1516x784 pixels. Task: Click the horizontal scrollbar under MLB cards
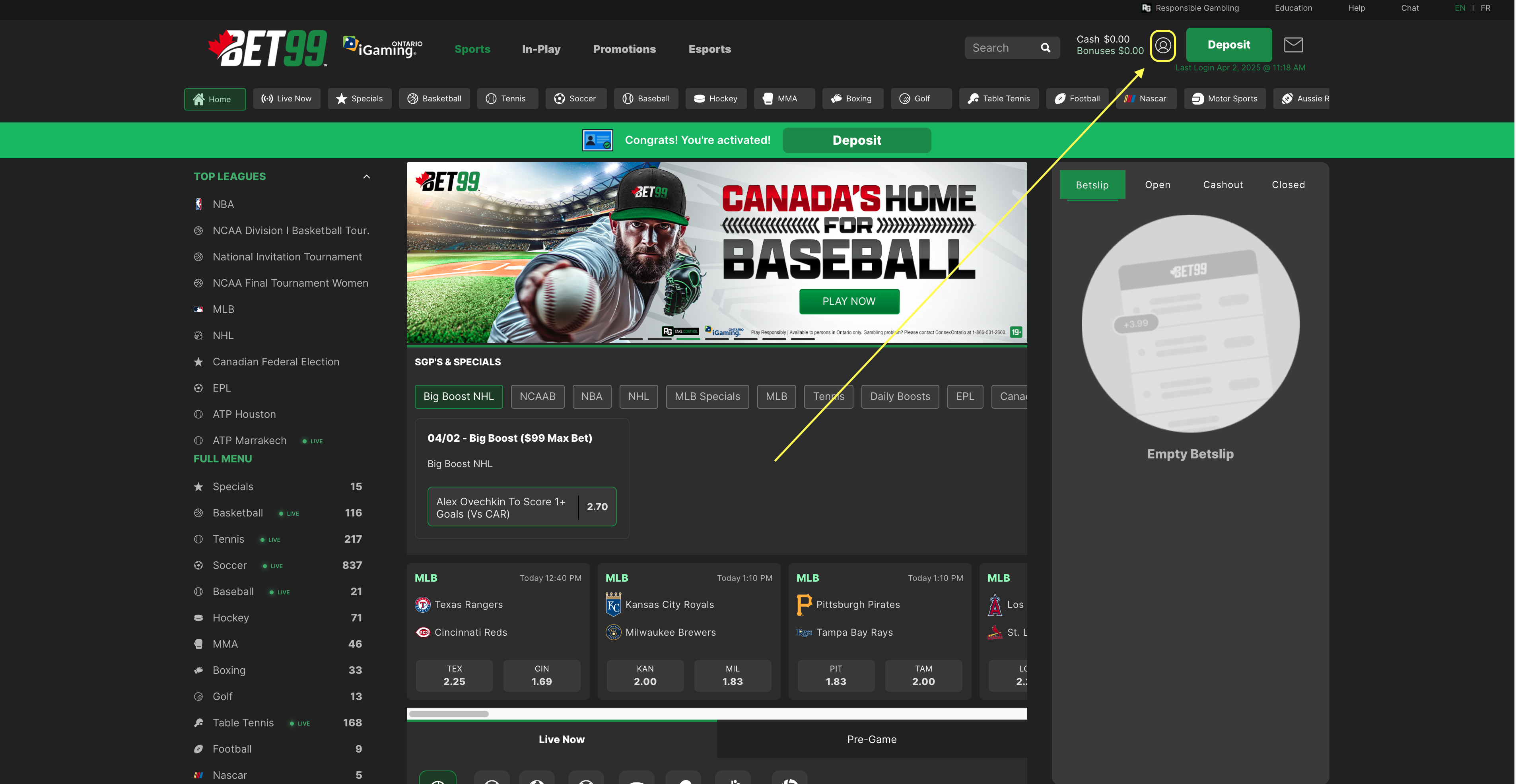(x=449, y=714)
